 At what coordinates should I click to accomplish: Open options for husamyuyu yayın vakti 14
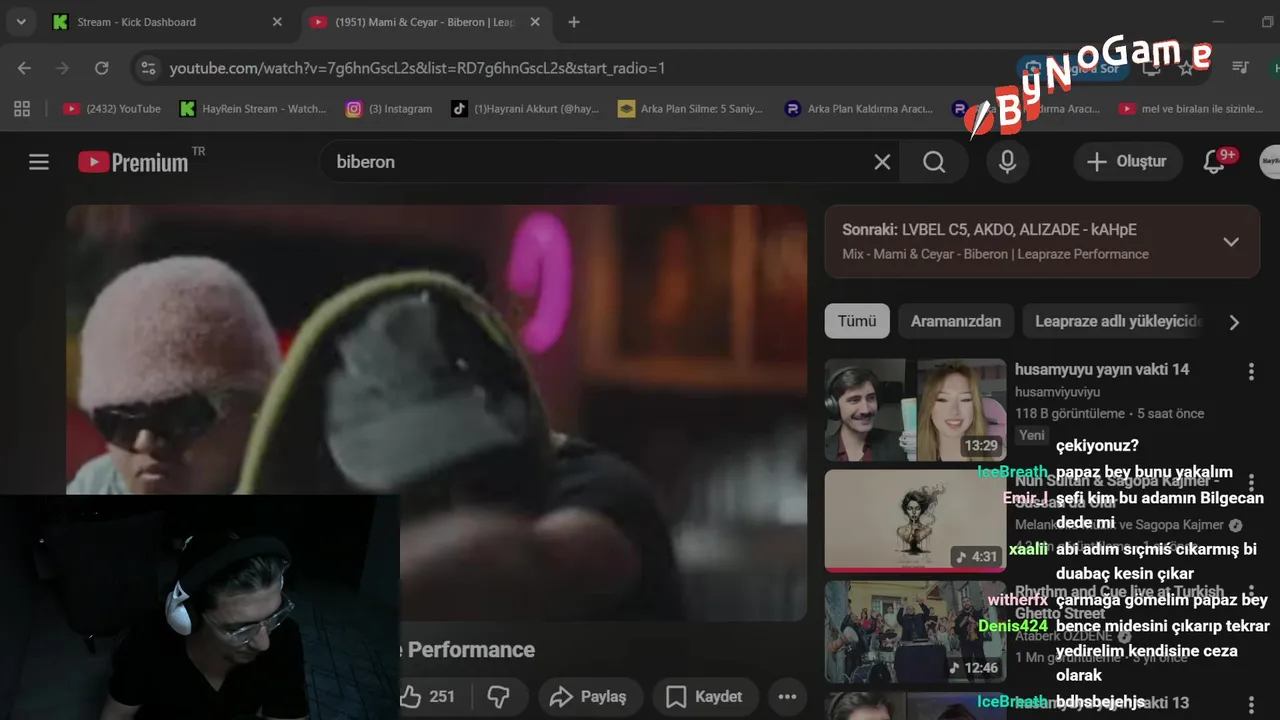click(1251, 372)
